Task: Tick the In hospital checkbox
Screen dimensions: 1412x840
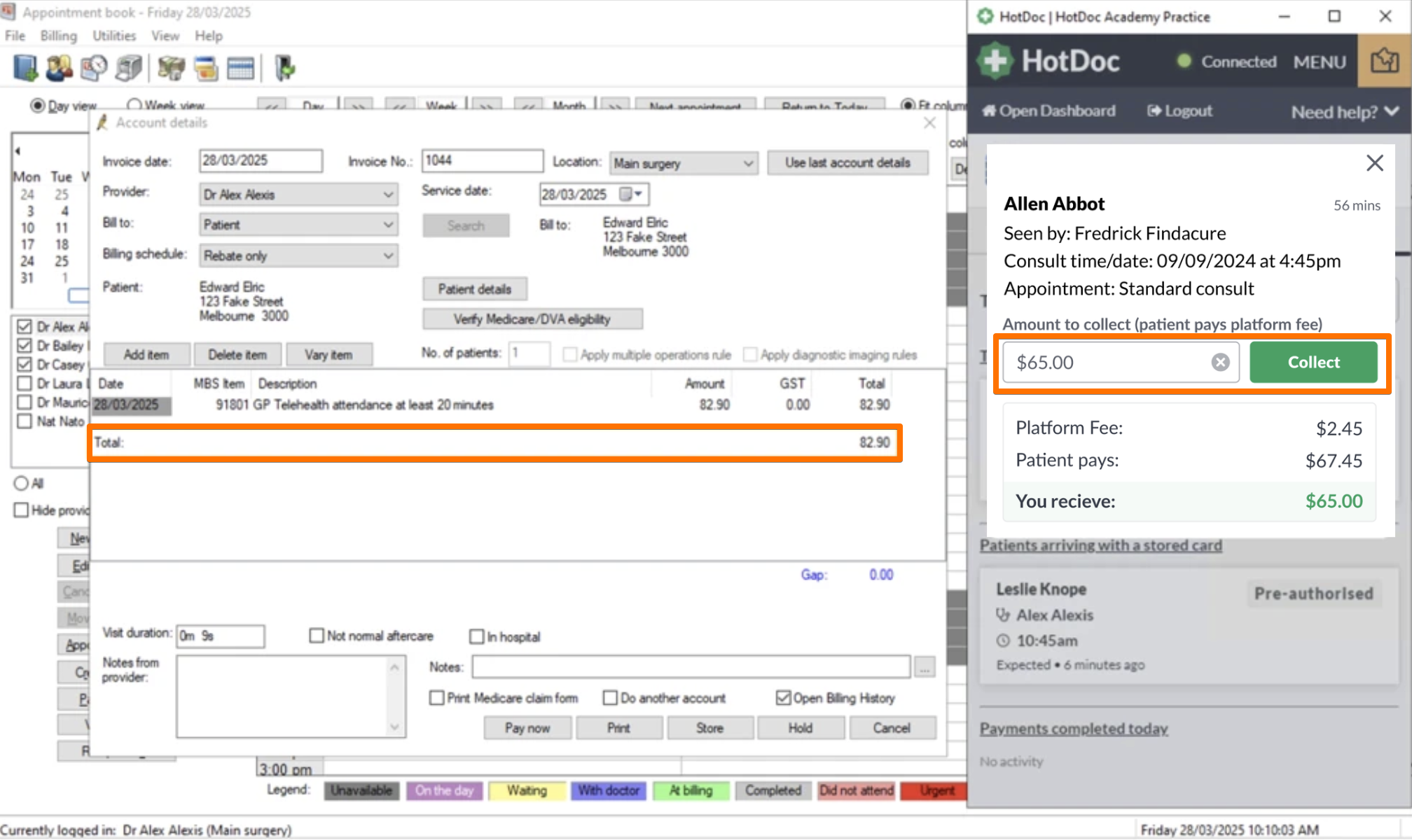Action: pyautogui.click(x=476, y=636)
